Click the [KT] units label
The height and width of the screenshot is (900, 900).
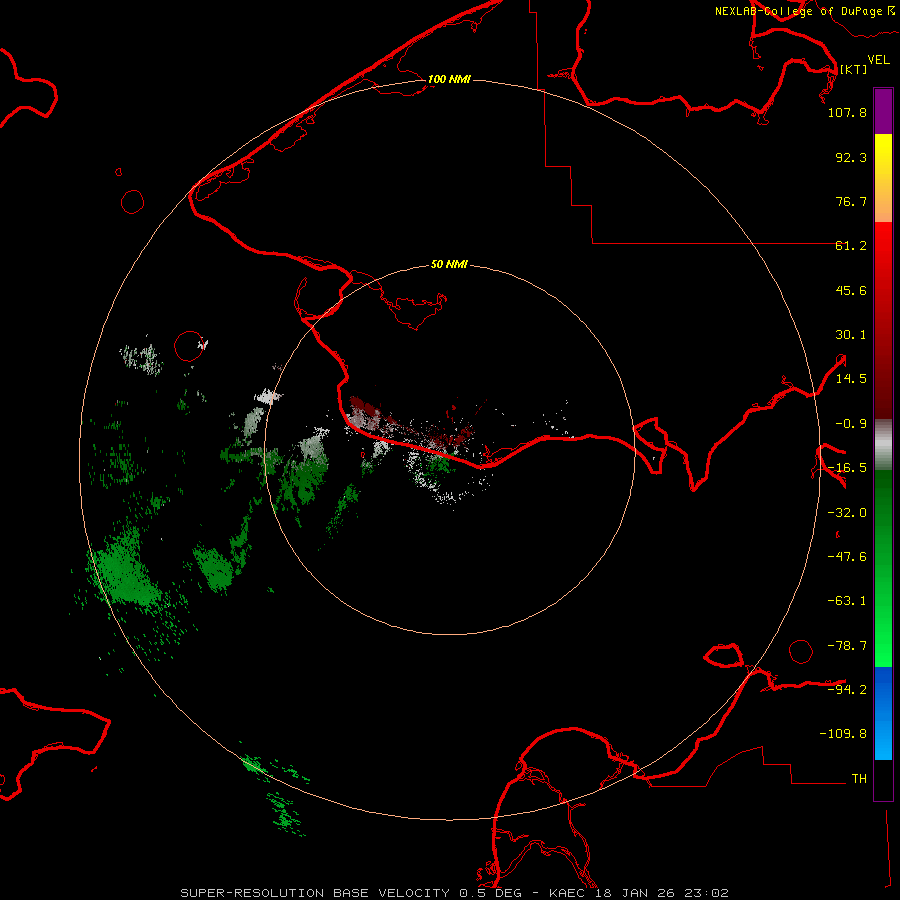[x=853, y=69]
